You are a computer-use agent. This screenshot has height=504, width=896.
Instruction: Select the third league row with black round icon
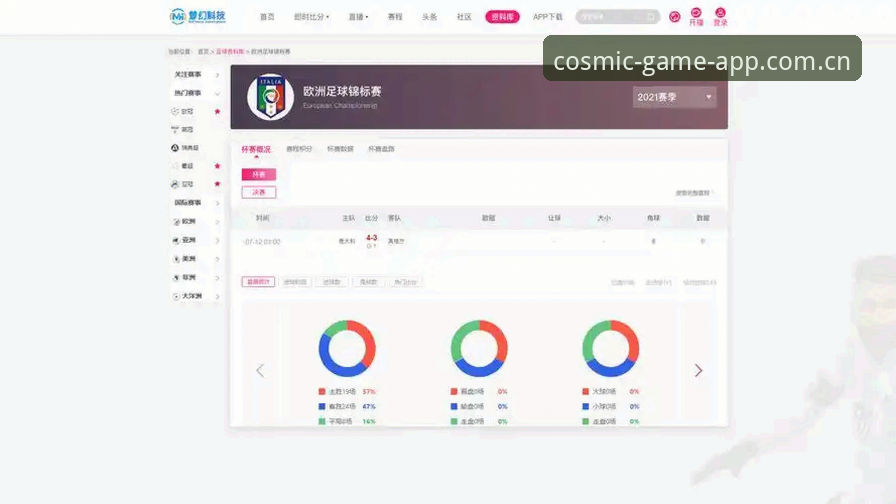(x=175, y=148)
